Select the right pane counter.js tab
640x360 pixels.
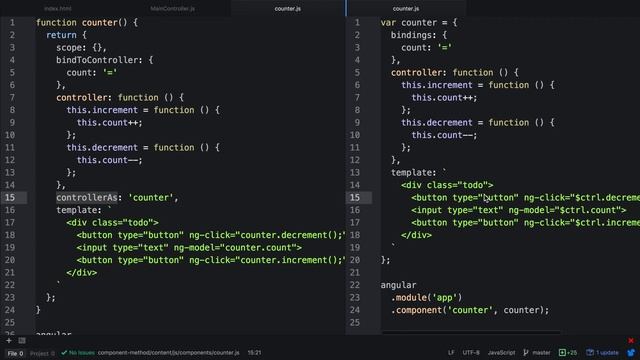pos(406,8)
